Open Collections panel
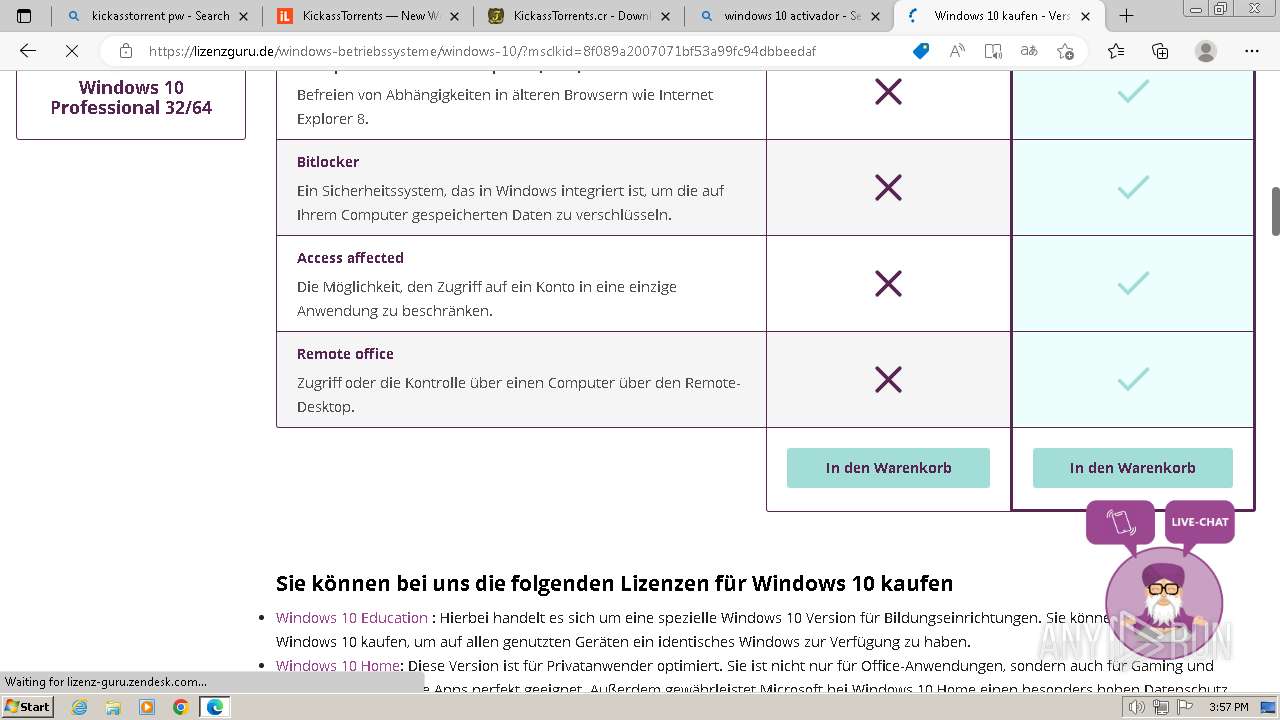This screenshot has height=720, width=1280. coord(1160,51)
